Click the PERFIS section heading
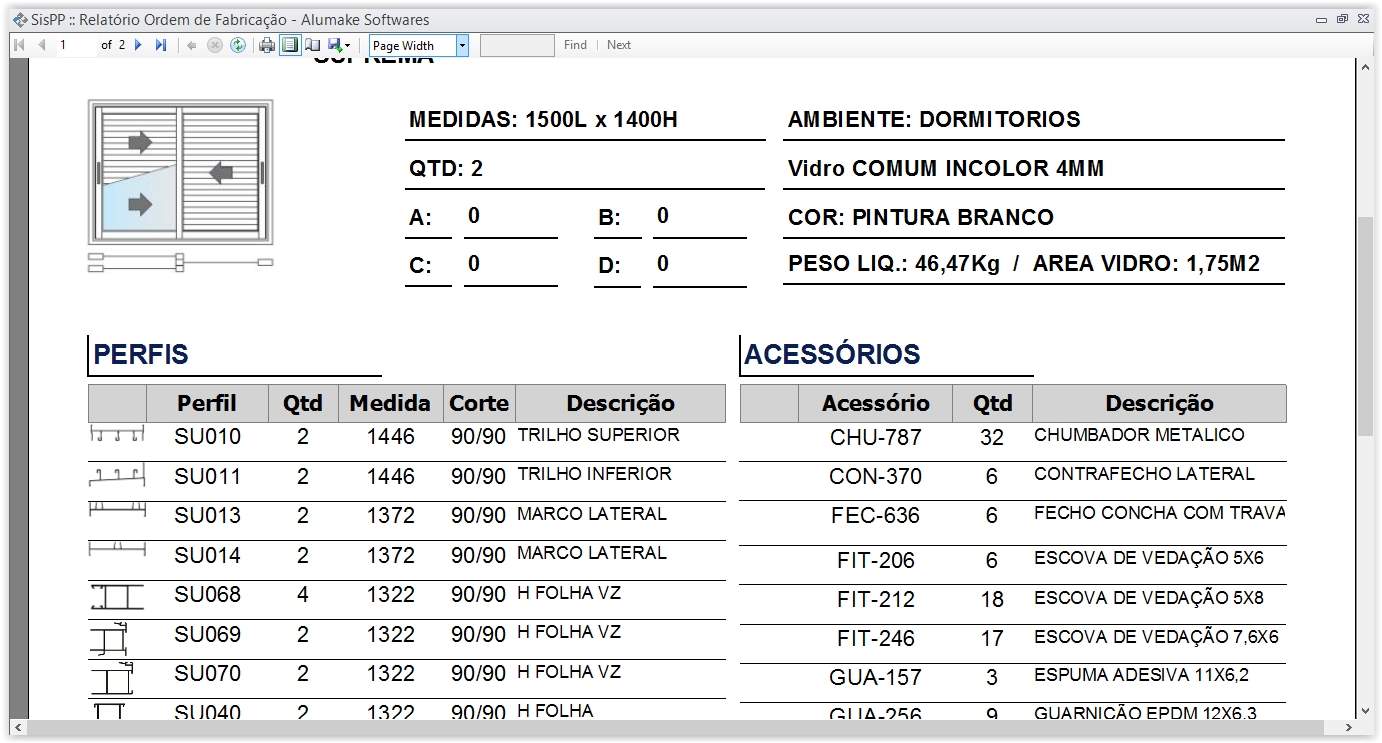 tap(140, 354)
